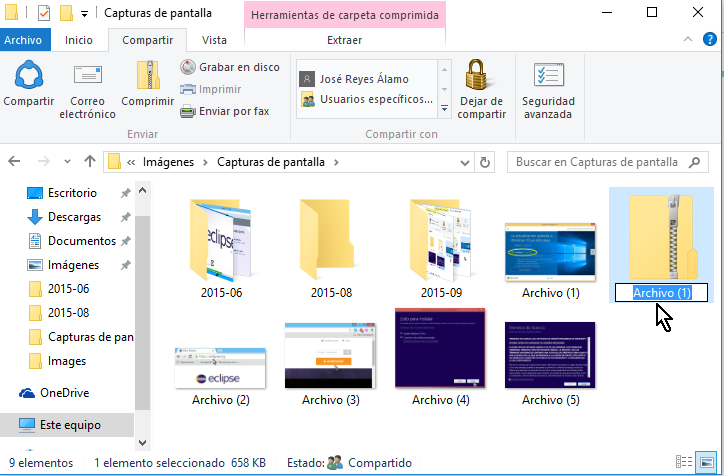Open the help question mark icon

[709, 39]
